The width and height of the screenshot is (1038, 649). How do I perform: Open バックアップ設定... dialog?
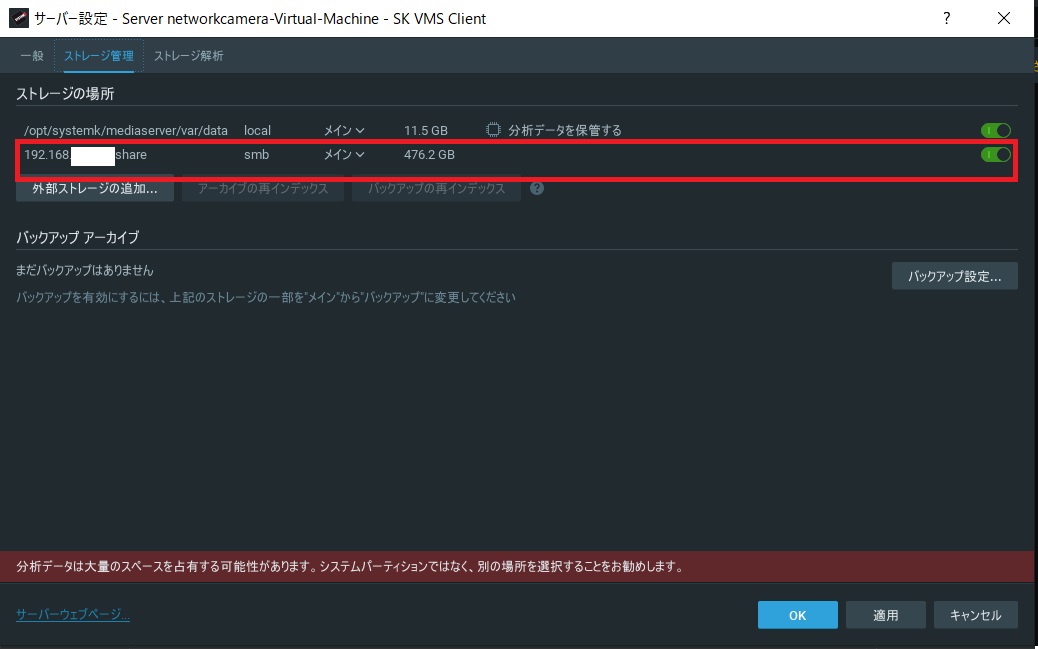[954, 276]
